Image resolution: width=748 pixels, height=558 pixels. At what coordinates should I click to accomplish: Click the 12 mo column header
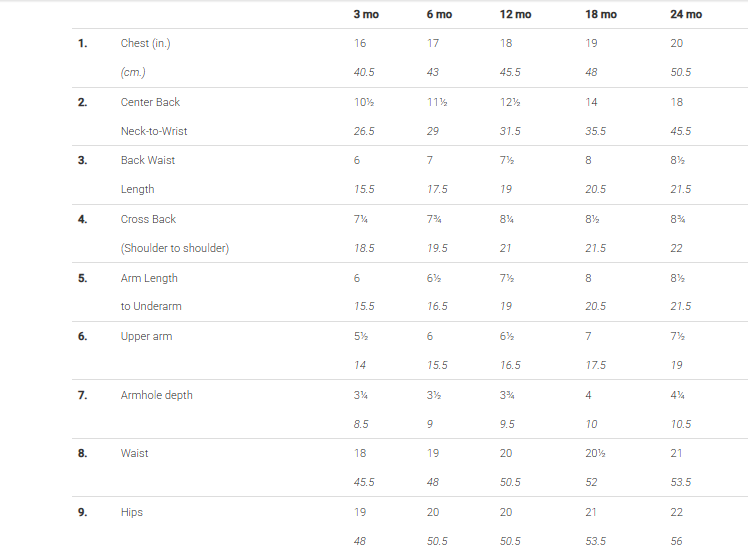click(515, 14)
